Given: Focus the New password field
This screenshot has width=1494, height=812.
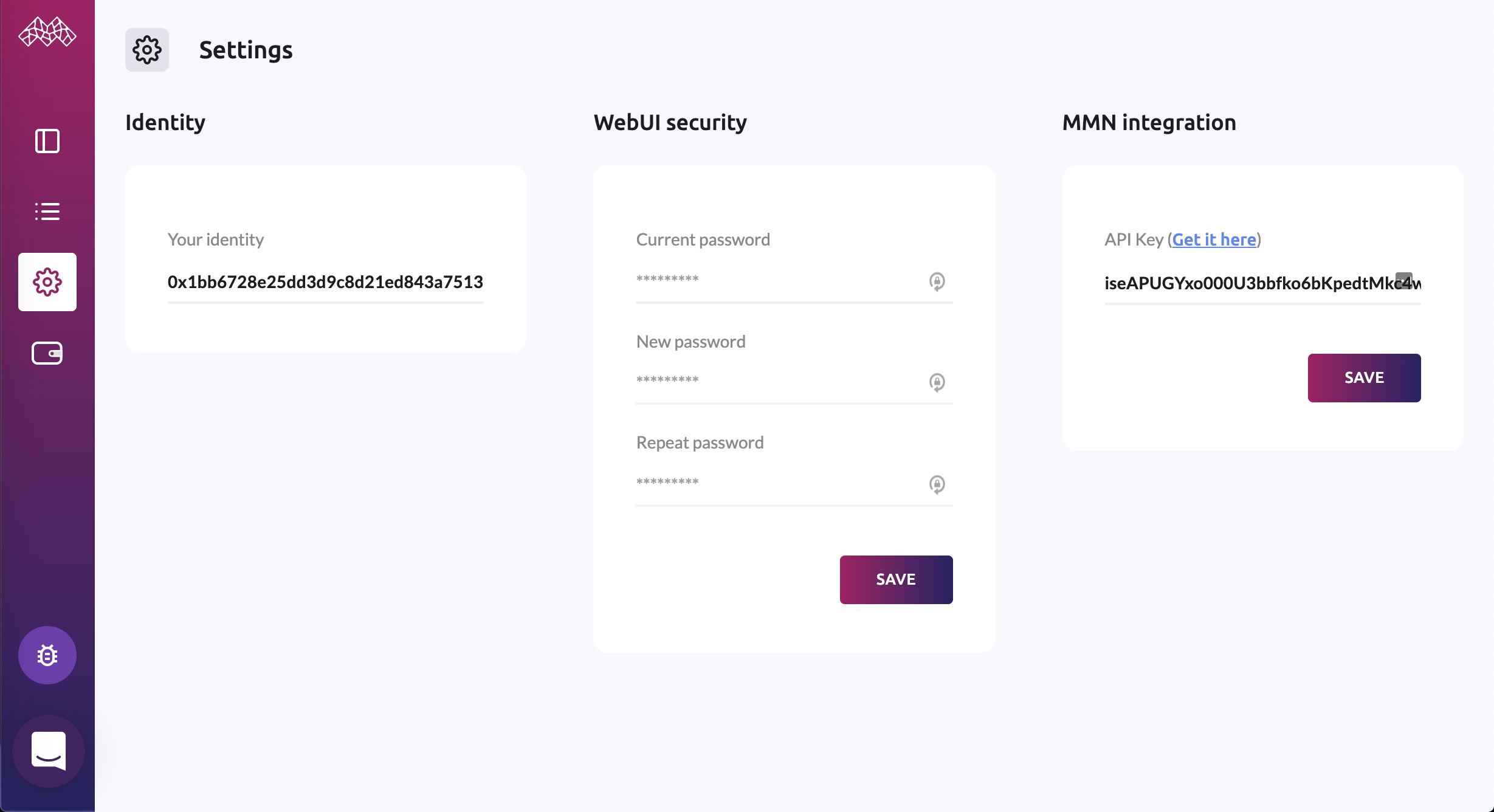Looking at the screenshot, I should coord(794,382).
